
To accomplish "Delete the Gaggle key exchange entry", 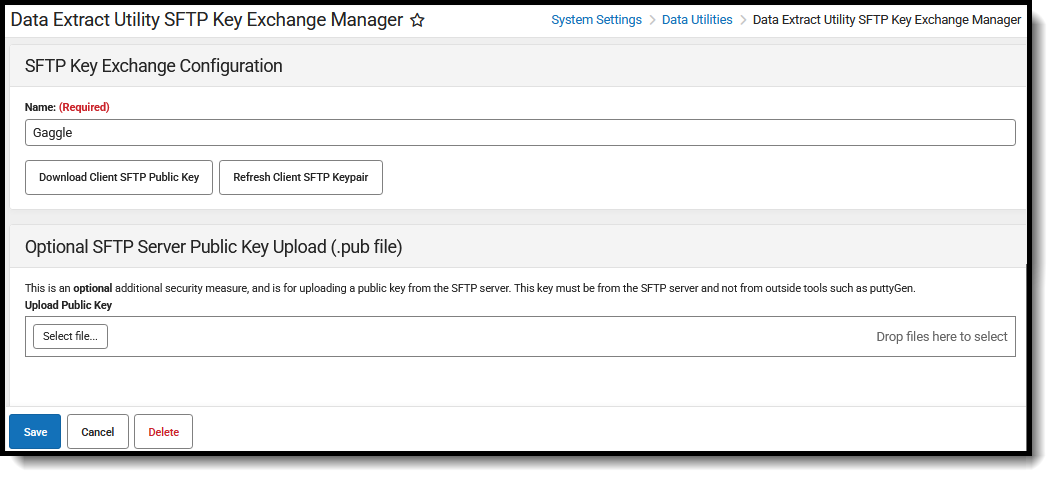I will click(x=163, y=432).
